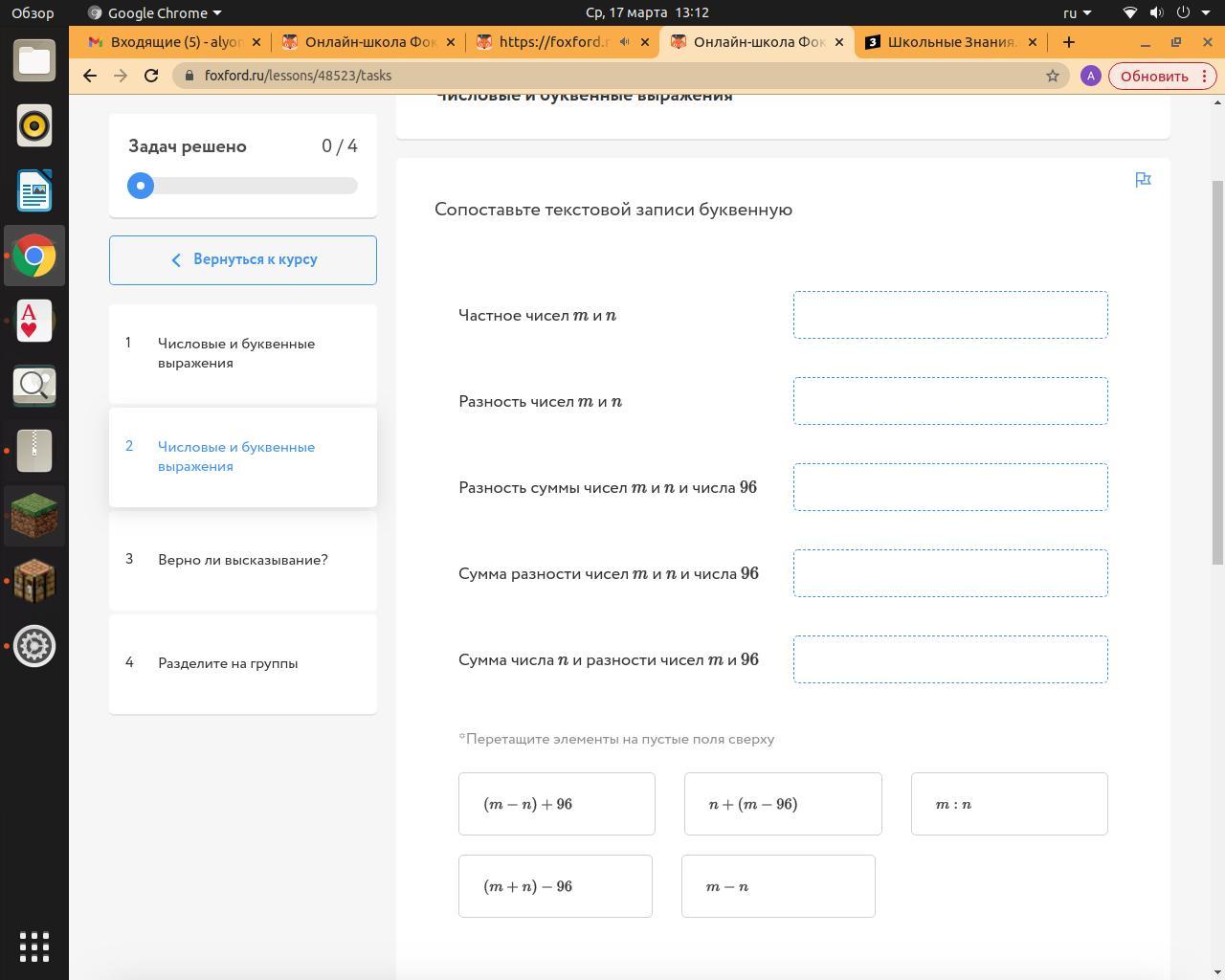The image size is (1225, 980).
Task: Close the Gmail inbox tab
Action: (x=256, y=42)
